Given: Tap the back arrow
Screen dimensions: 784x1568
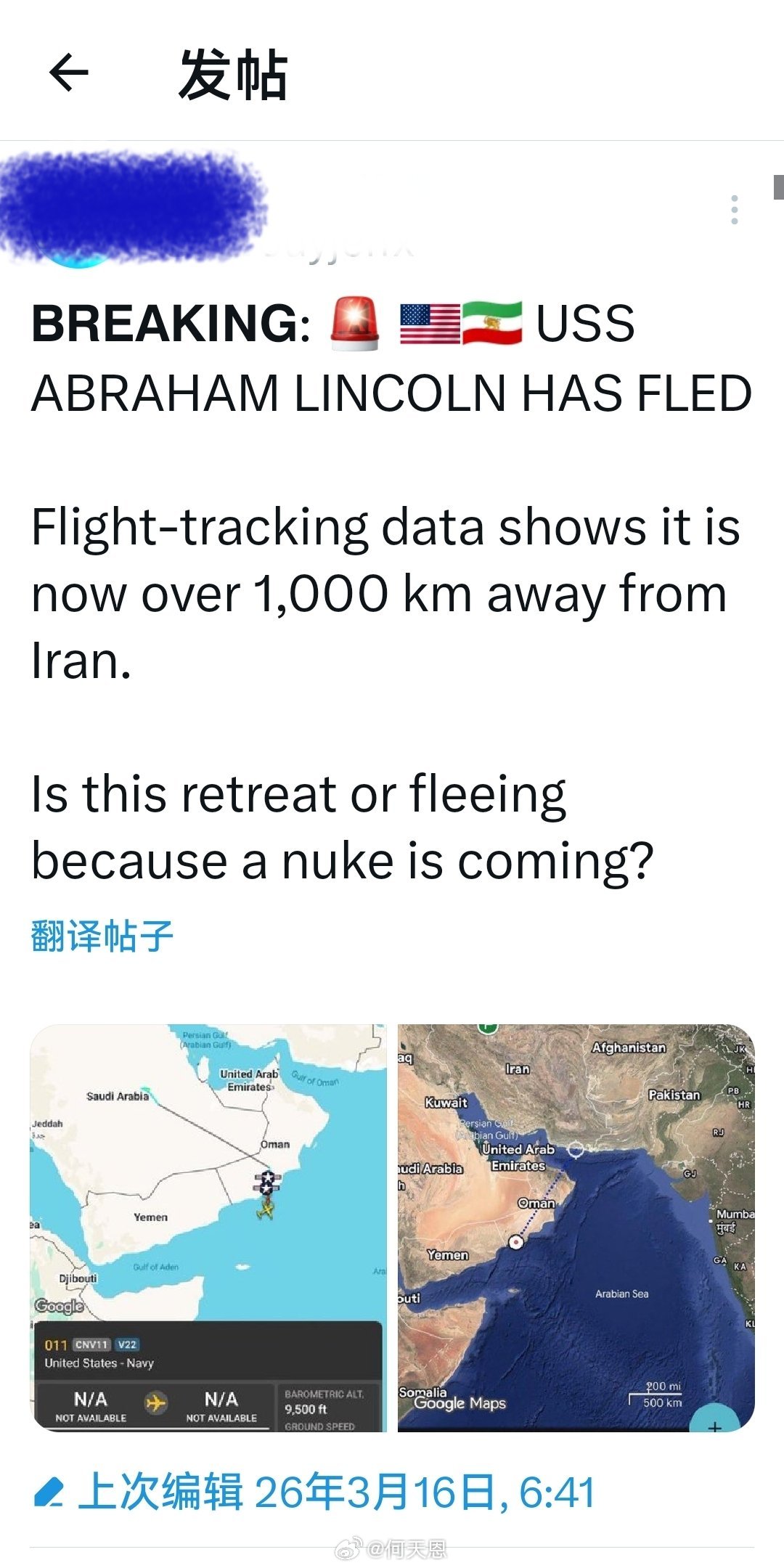Looking at the screenshot, I should coord(69,72).
